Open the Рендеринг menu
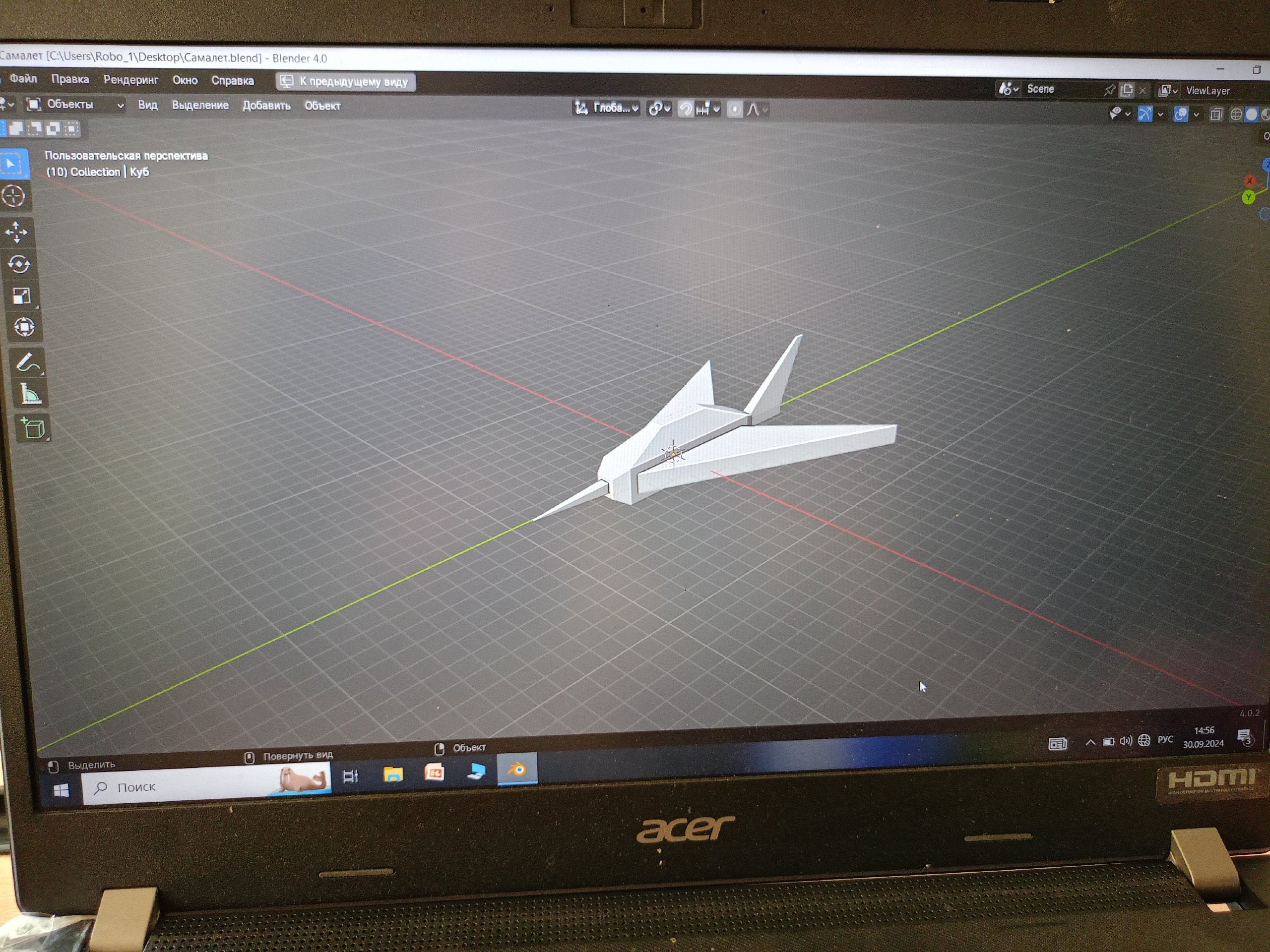The height and width of the screenshot is (952, 1270). pyautogui.click(x=131, y=80)
